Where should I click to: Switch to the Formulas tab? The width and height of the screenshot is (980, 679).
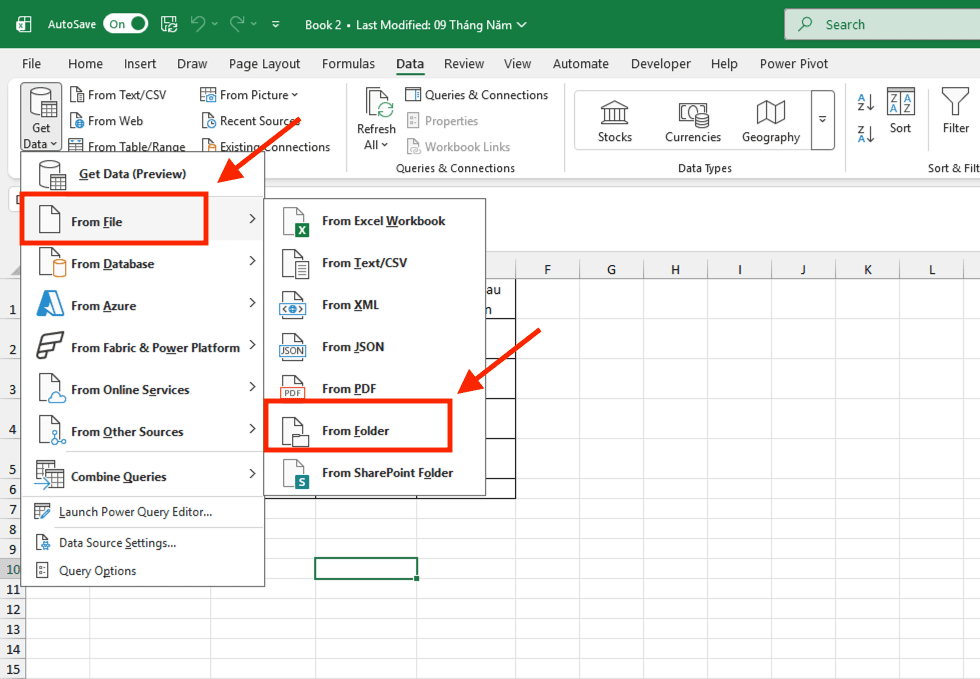(348, 64)
